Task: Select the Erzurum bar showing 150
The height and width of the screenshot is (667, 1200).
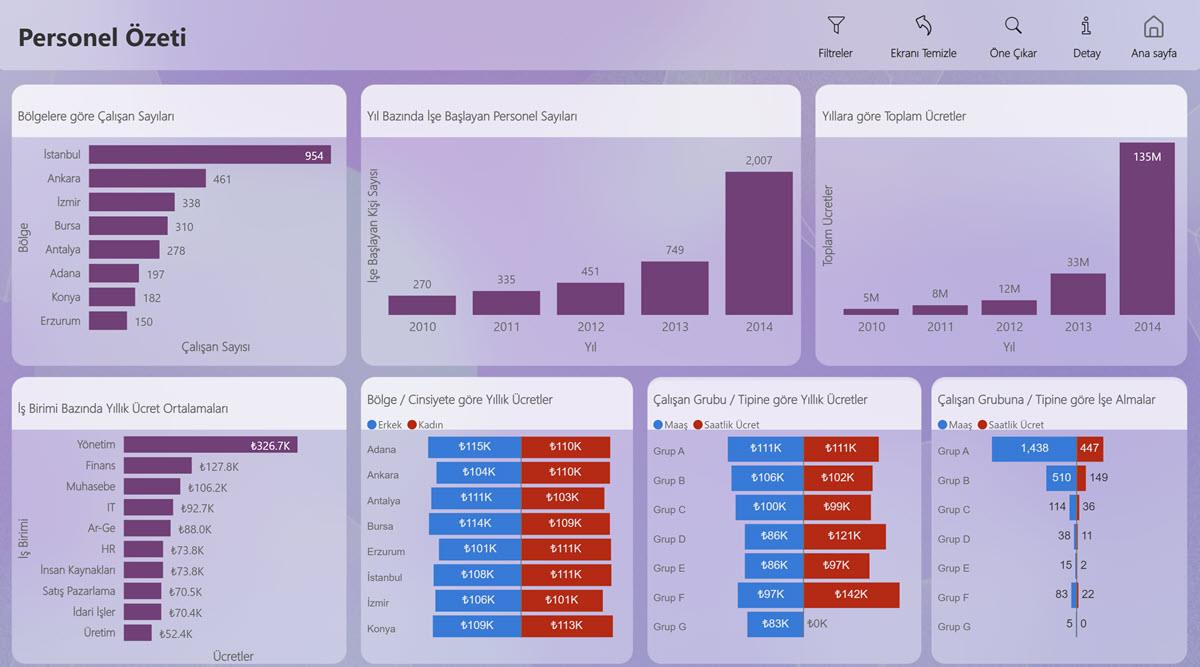Action: (x=108, y=321)
